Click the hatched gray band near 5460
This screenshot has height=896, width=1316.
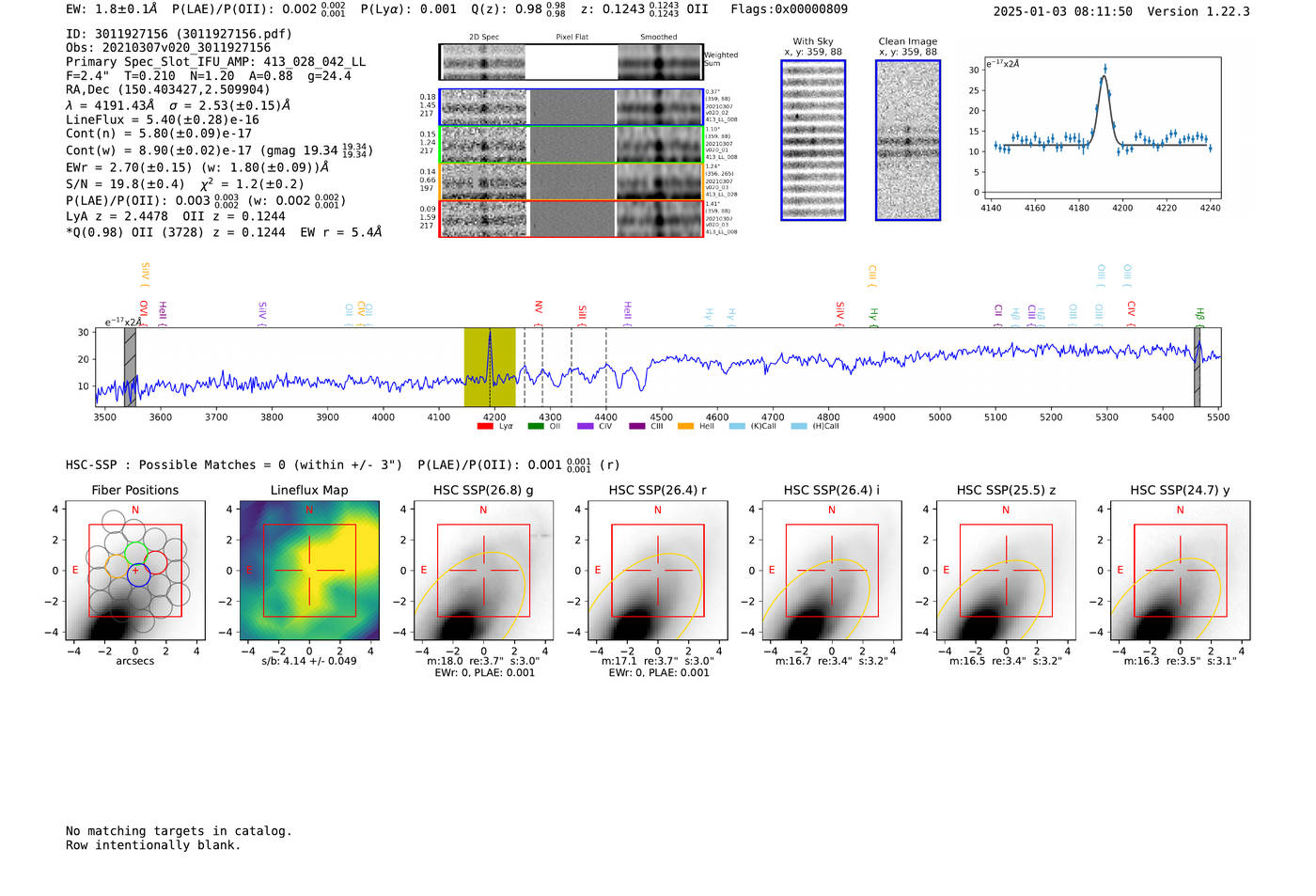point(1198,368)
